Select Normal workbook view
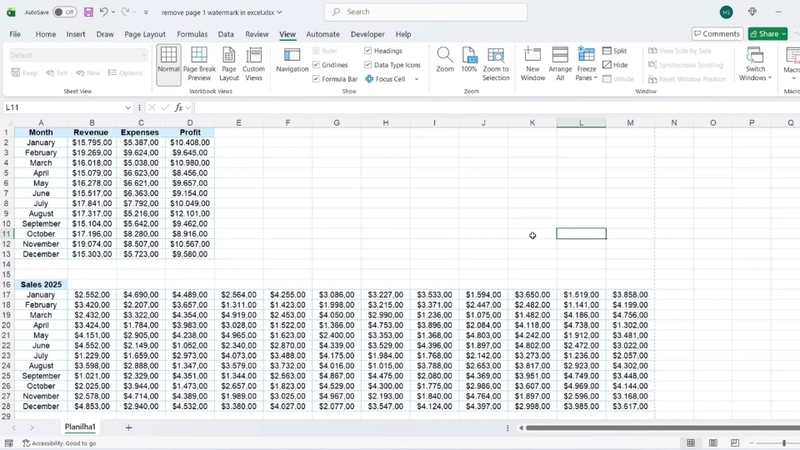Viewport: 800px width, 450px height. (x=168, y=64)
